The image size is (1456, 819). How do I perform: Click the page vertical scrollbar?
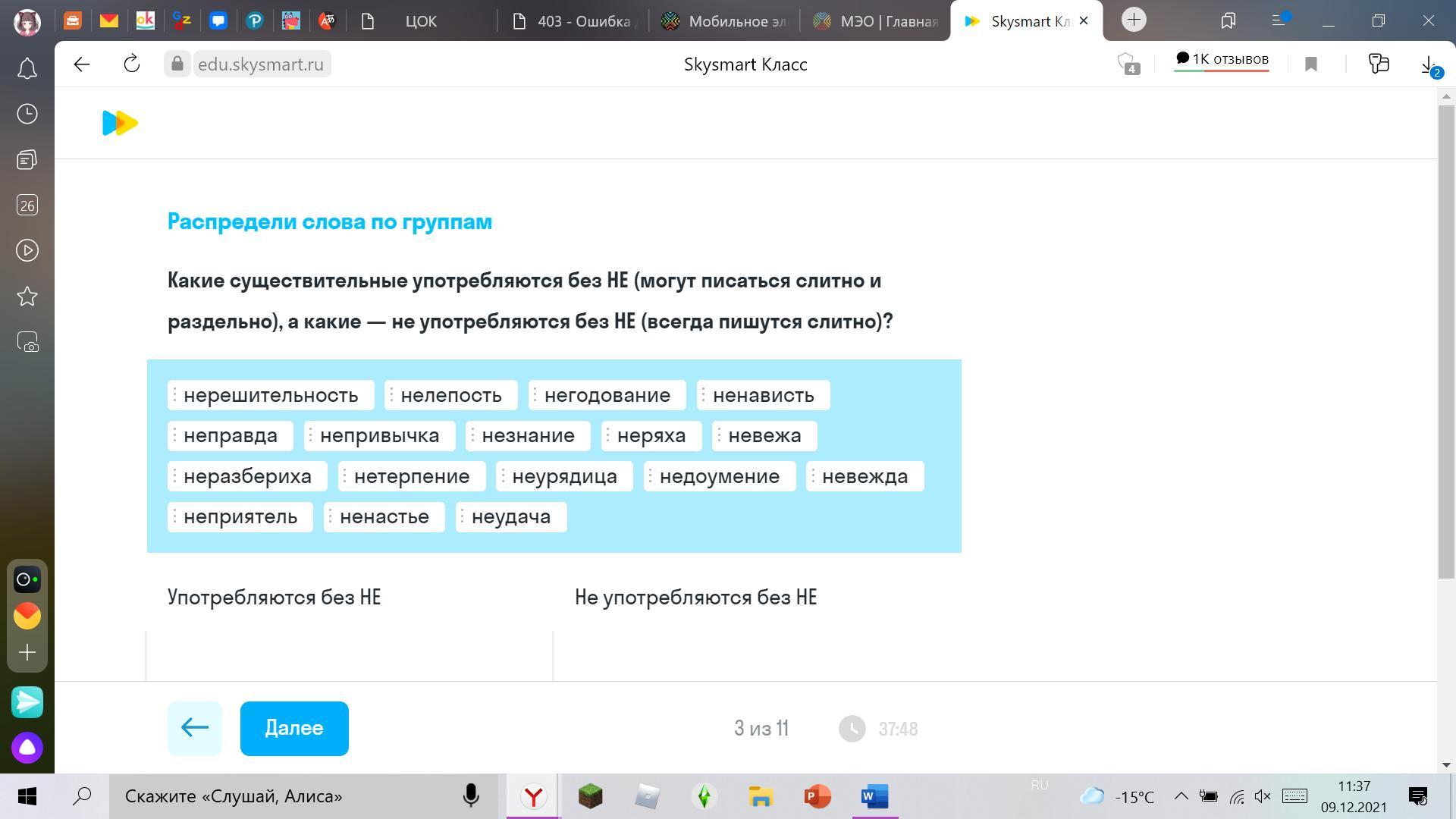1446,341
